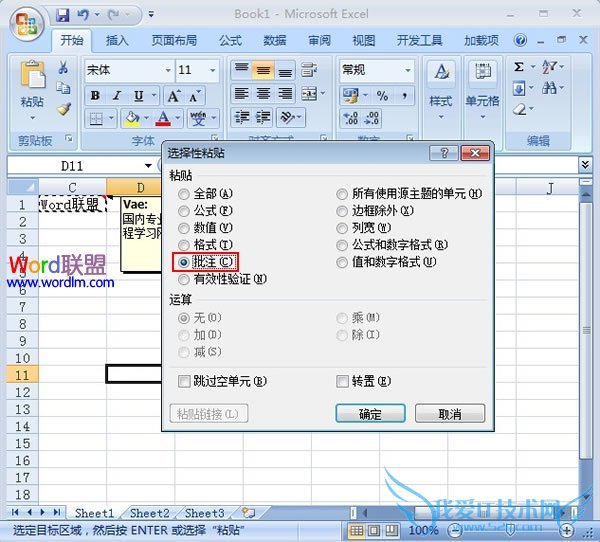Click the Office button orb
The height and width of the screenshot is (542, 600).
[26, 24]
